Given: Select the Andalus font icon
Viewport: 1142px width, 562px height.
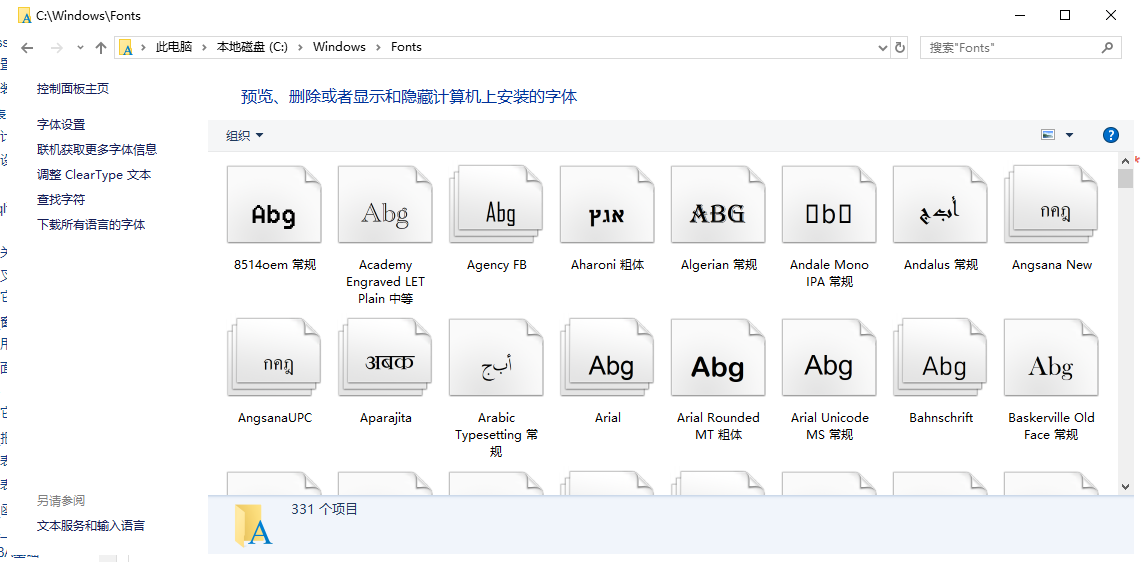Looking at the screenshot, I should [x=940, y=205].
